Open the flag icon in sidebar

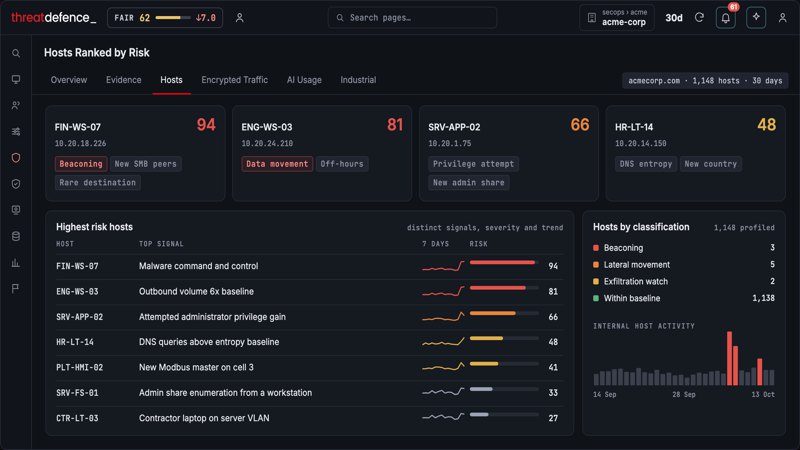16,289
